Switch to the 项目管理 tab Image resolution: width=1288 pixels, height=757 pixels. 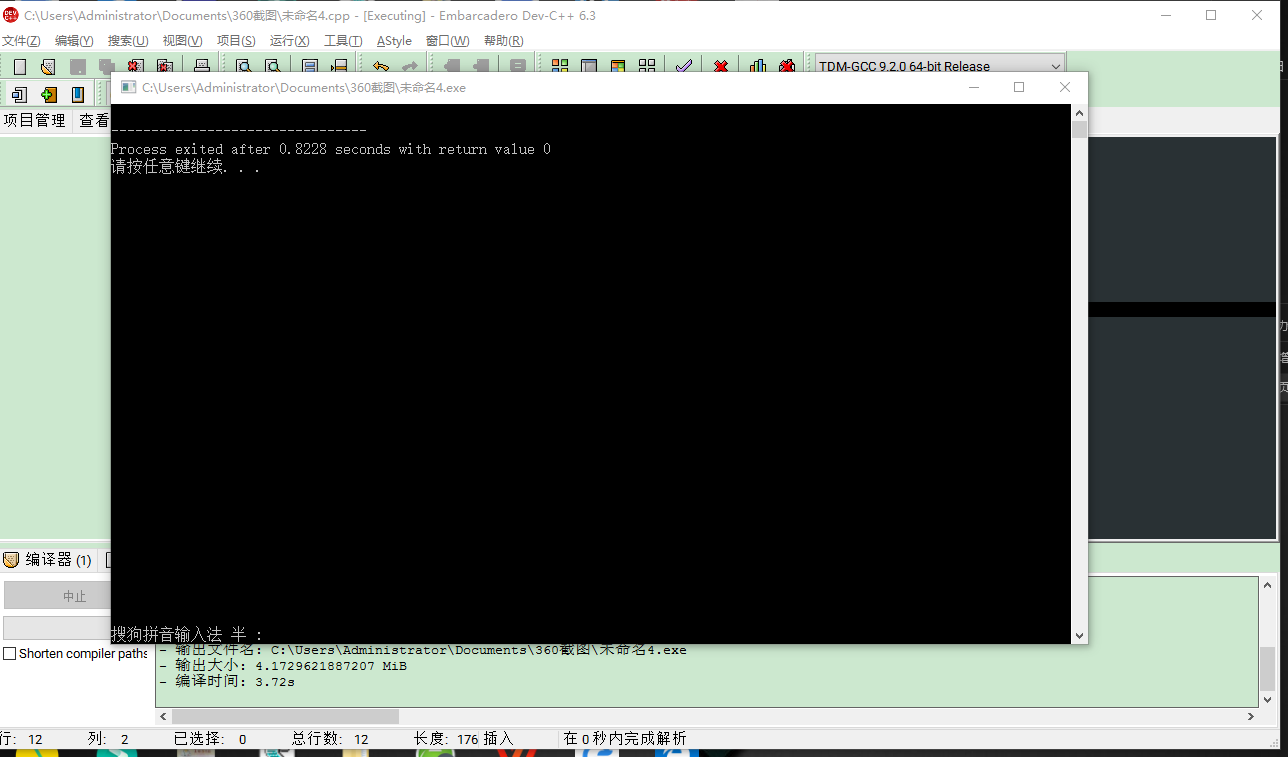tap(35, 120)
